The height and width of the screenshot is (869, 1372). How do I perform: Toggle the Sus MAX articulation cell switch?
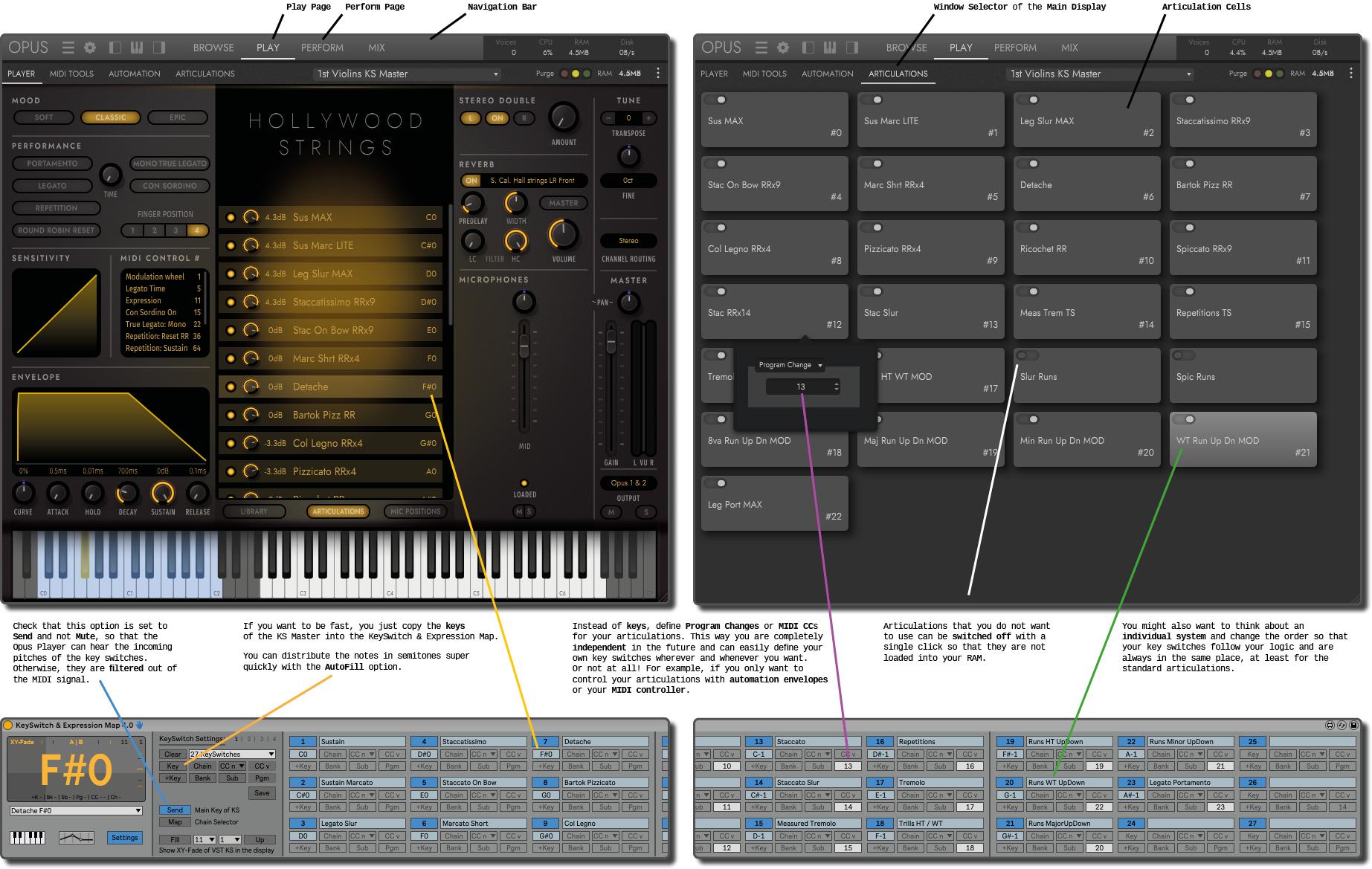[x=717, y=100]
